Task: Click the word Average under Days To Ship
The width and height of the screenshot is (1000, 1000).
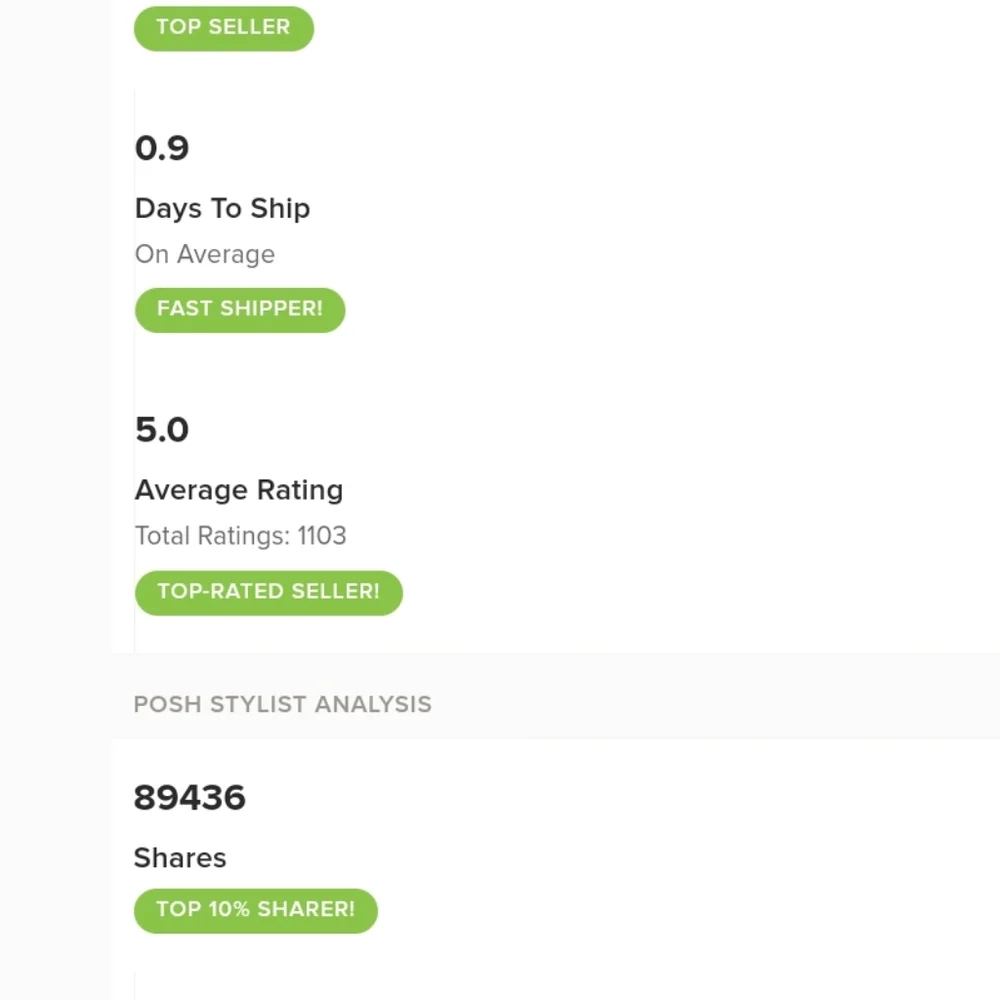Action: (x=226, y=254)
